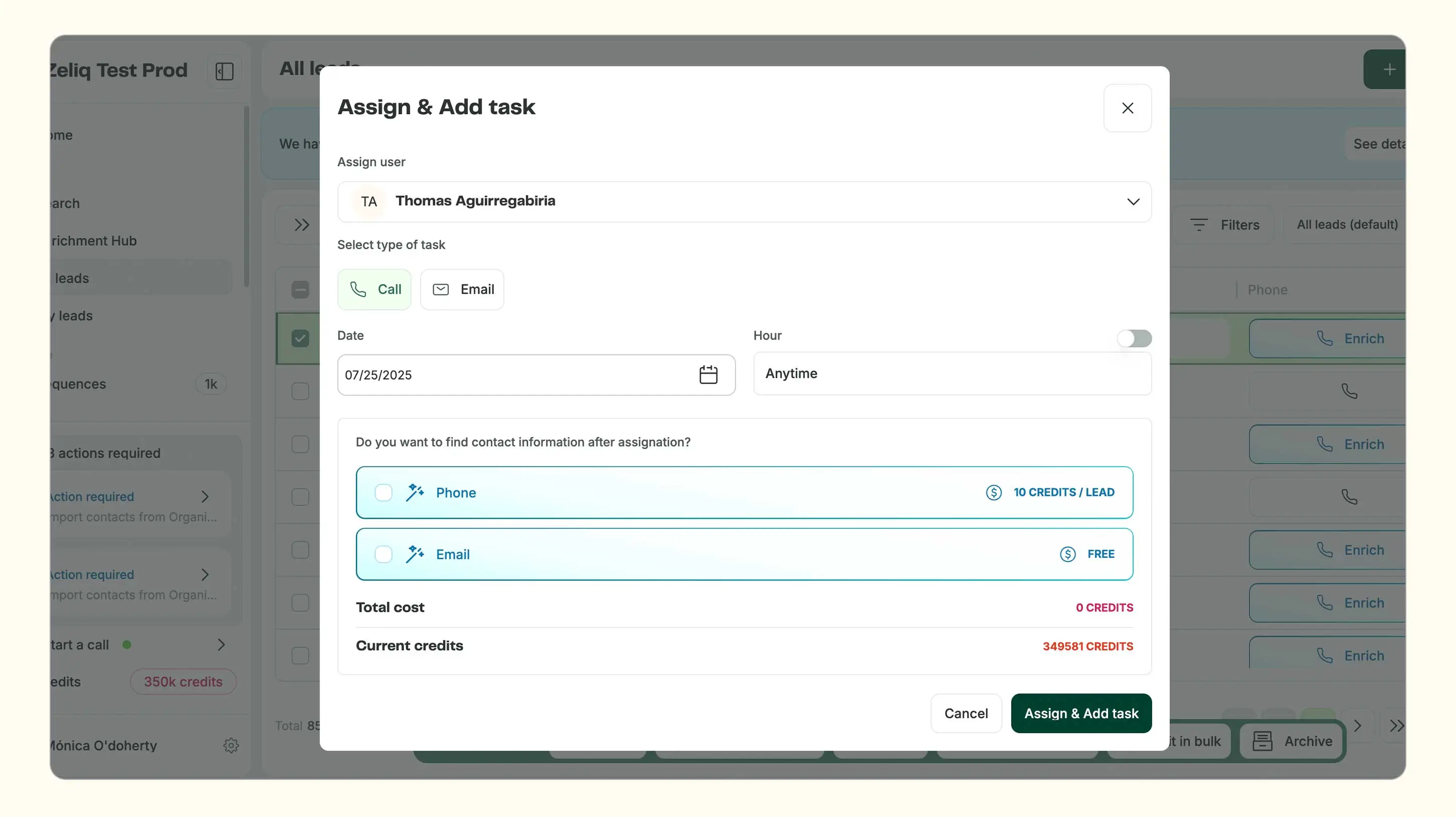Click the last page double-arrow icon
Image resolution: width=1456 pixels, height=817 pixels.
(x=1396, y=725)
